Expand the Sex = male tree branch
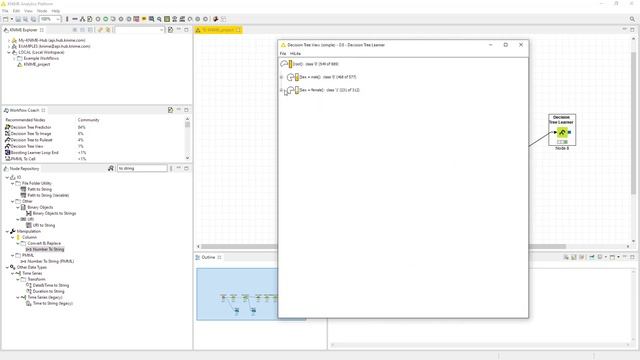Screen dimensions: 640x360 click(x=281, y=77)
